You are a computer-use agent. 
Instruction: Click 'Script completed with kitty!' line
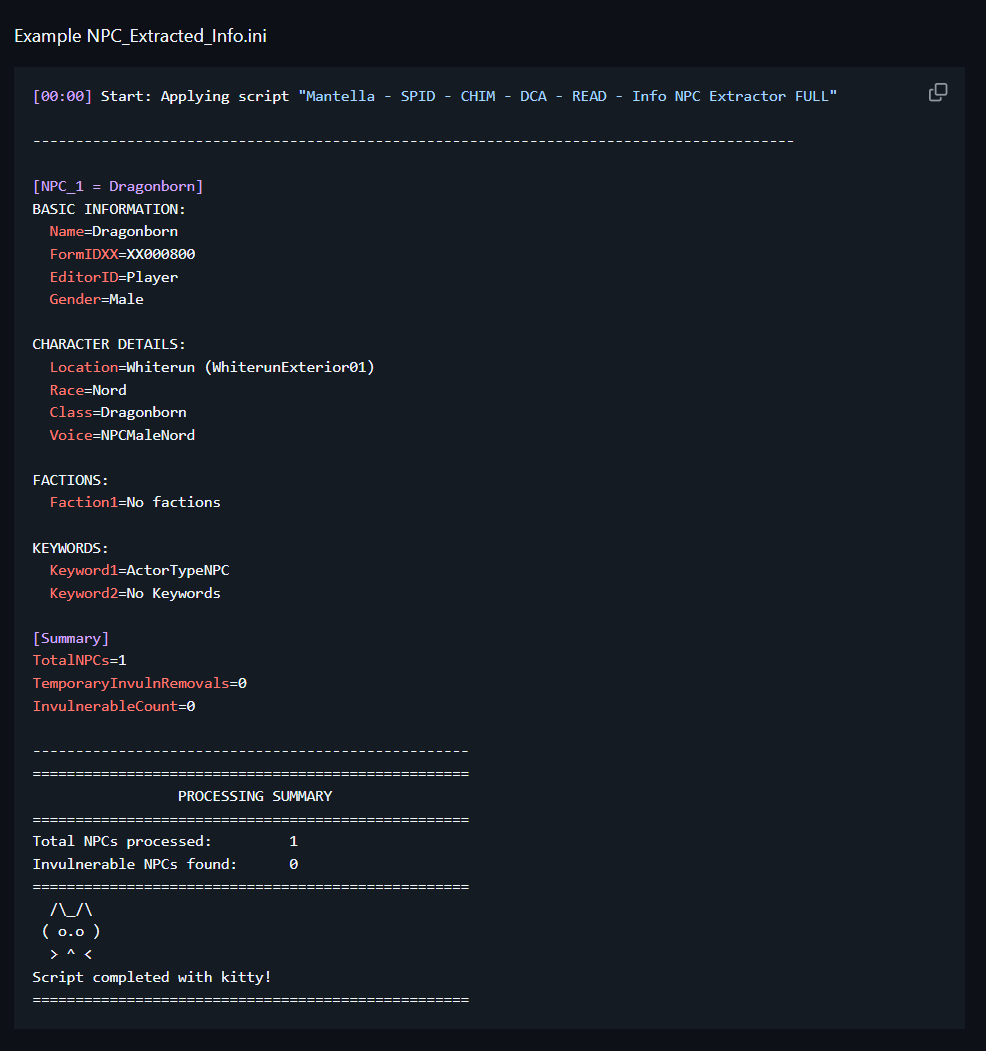(x=151, y=977)
